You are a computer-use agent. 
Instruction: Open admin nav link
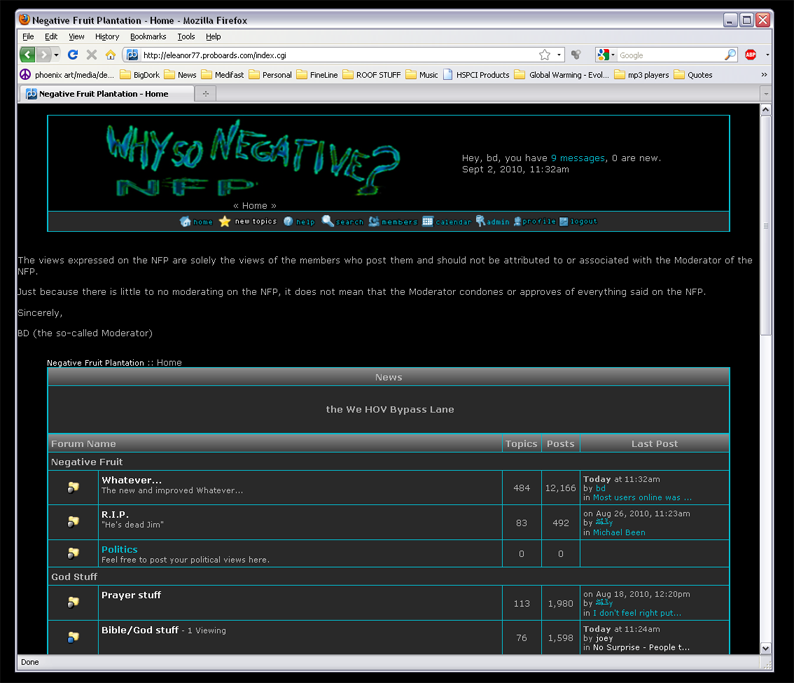point(492,222)
